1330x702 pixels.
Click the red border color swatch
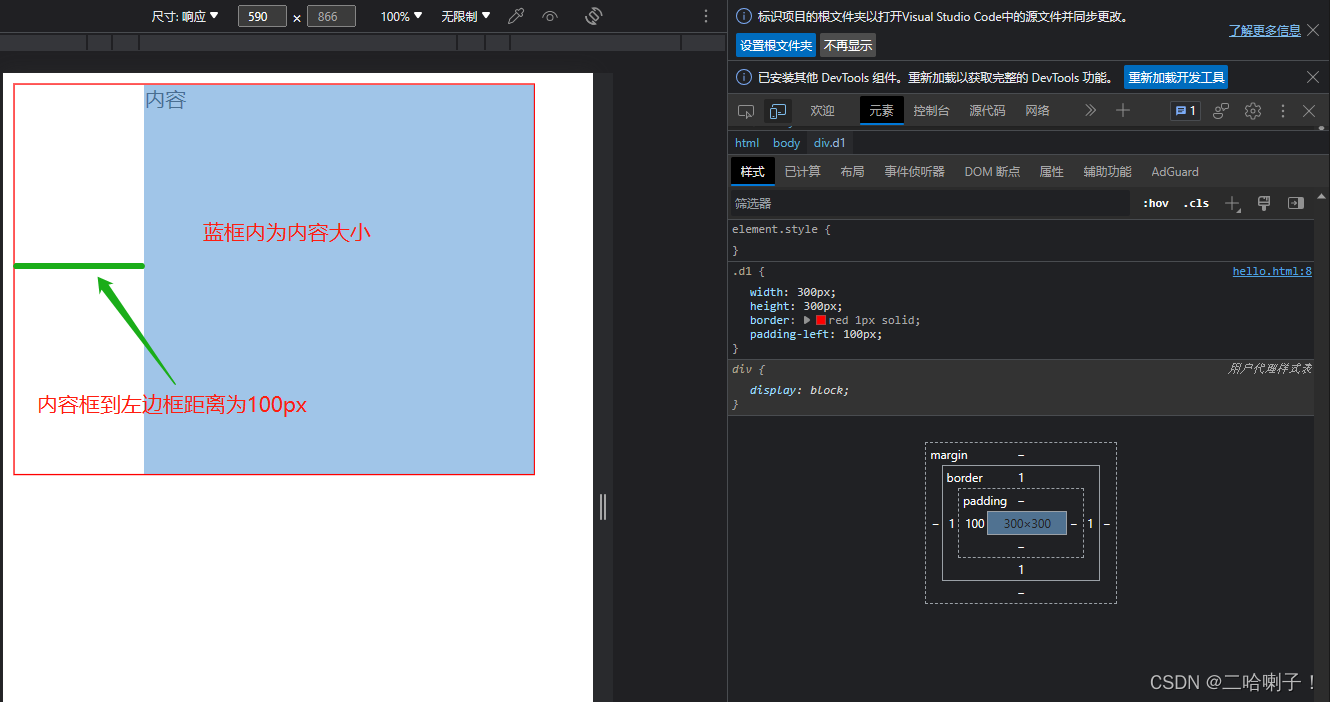click(821, 320)
